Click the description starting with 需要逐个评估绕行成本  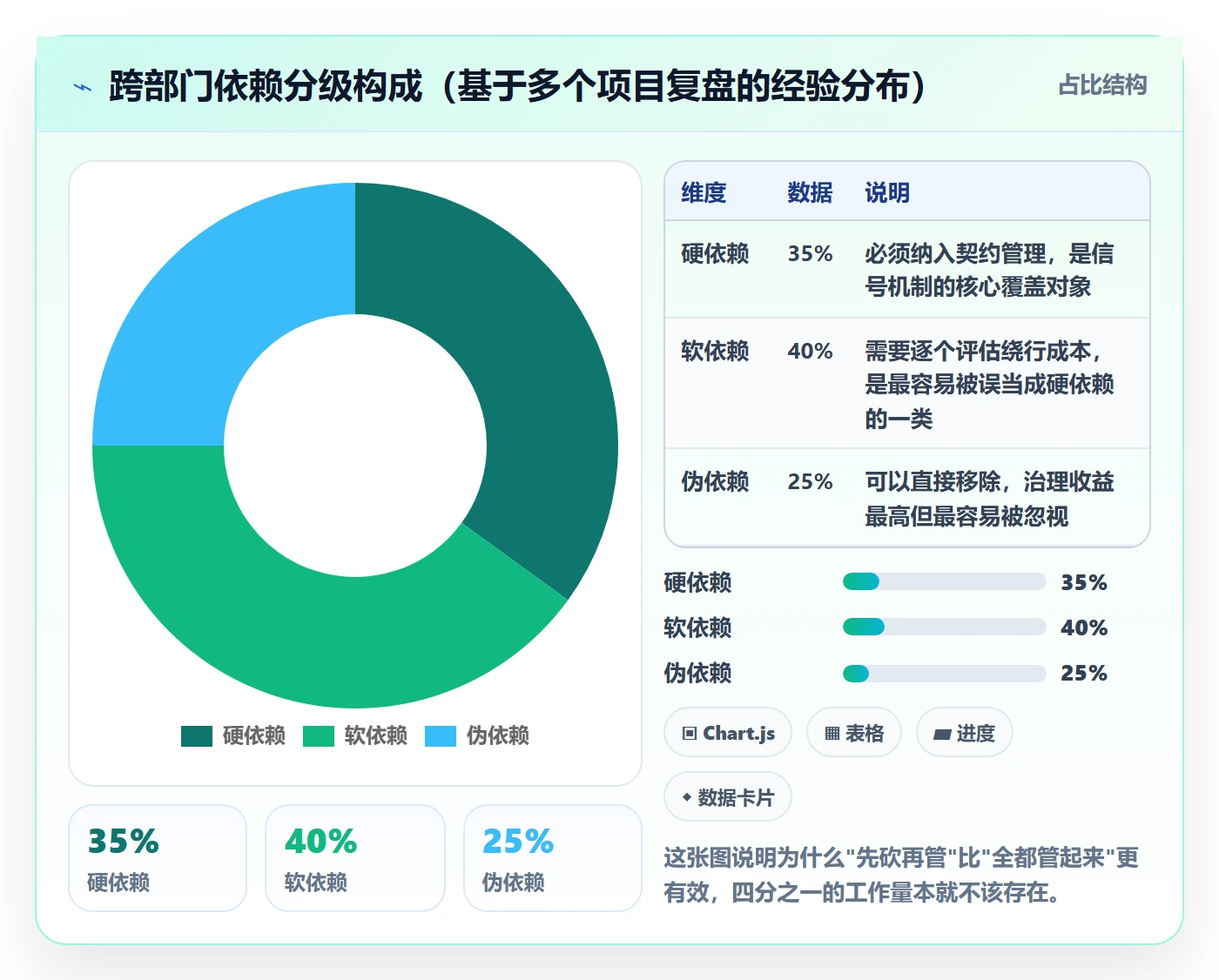[989, 385]
